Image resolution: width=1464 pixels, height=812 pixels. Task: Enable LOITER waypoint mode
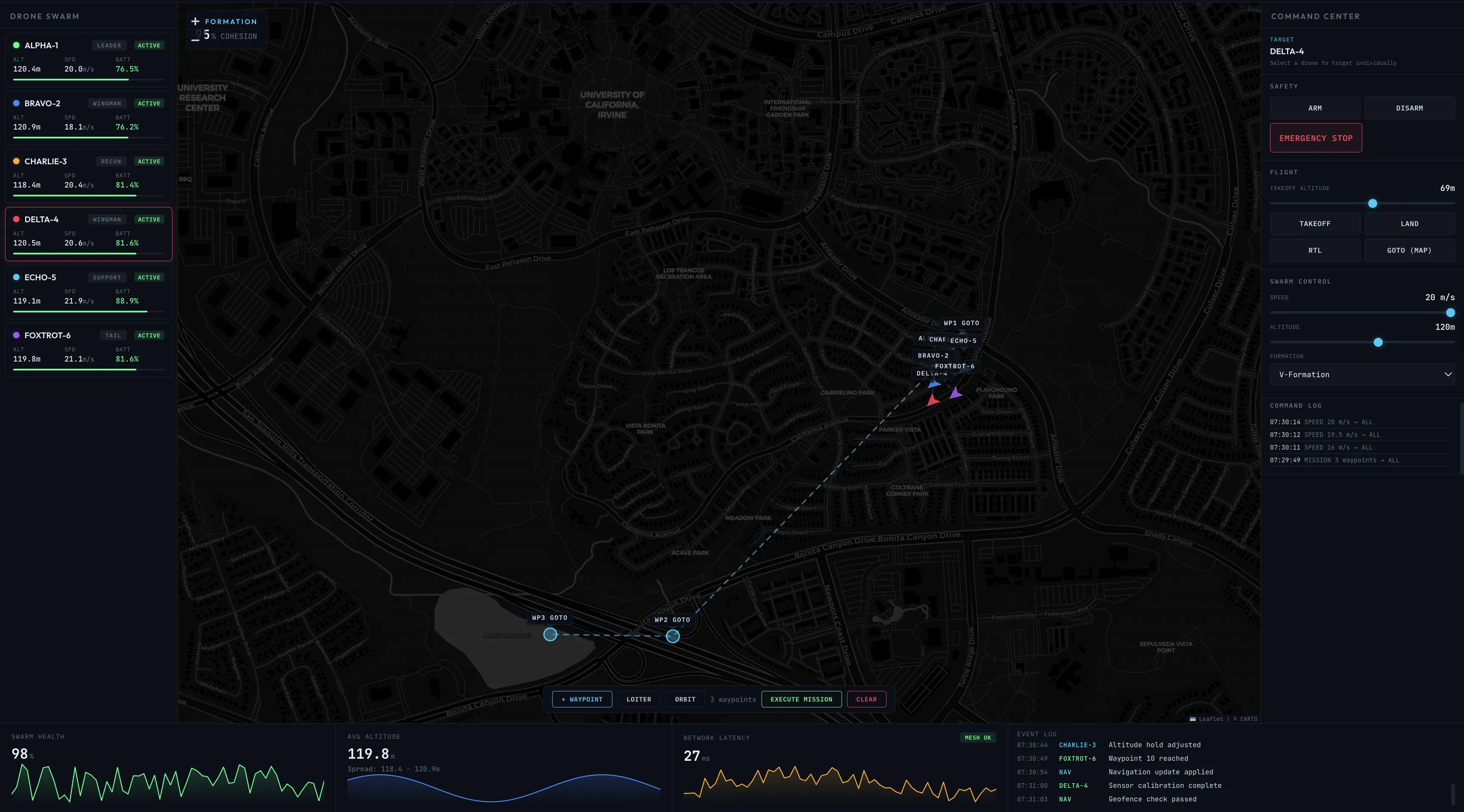pyautogui.click(x=639, y=699)
